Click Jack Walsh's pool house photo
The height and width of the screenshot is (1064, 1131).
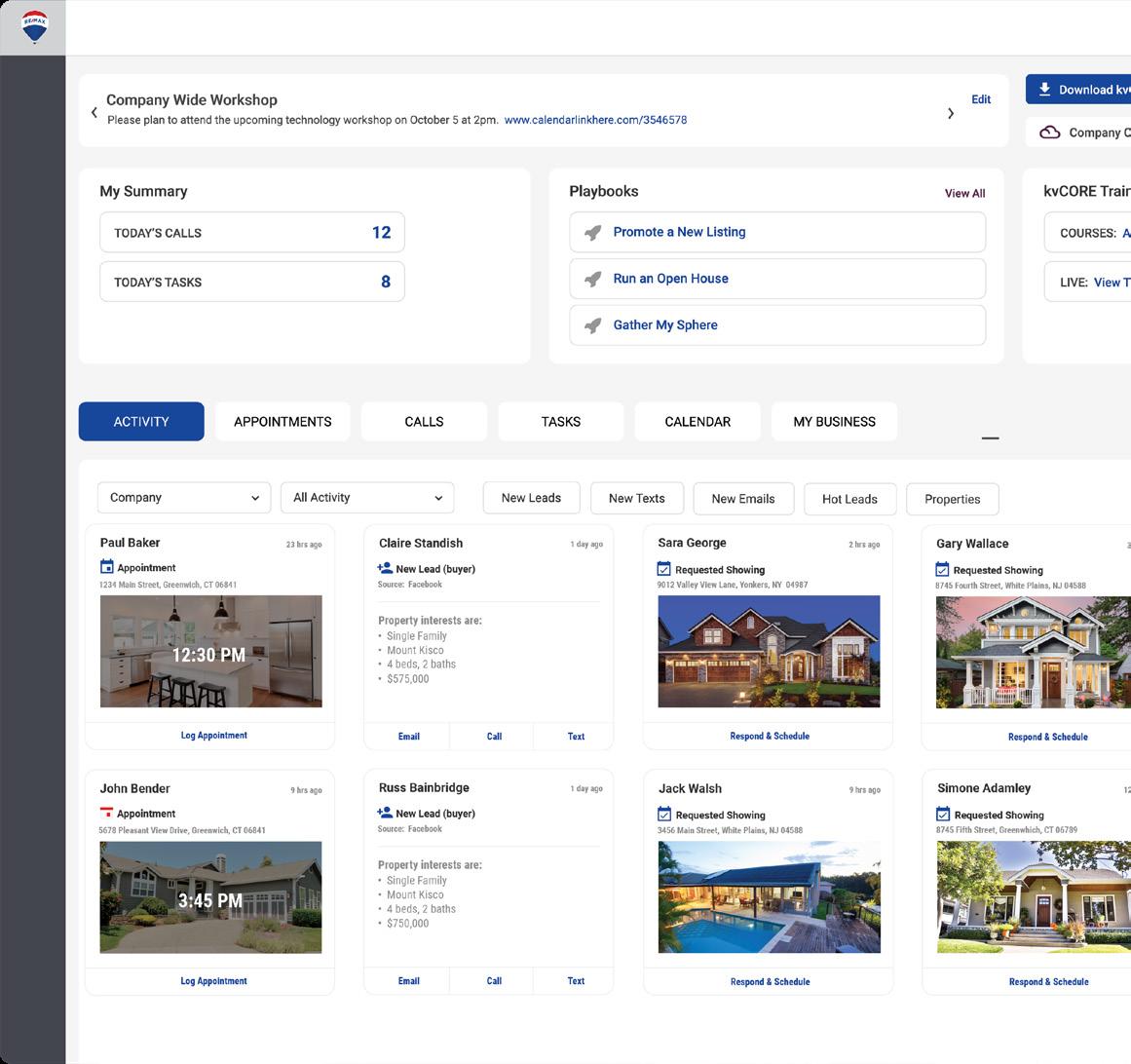(770, 897)
